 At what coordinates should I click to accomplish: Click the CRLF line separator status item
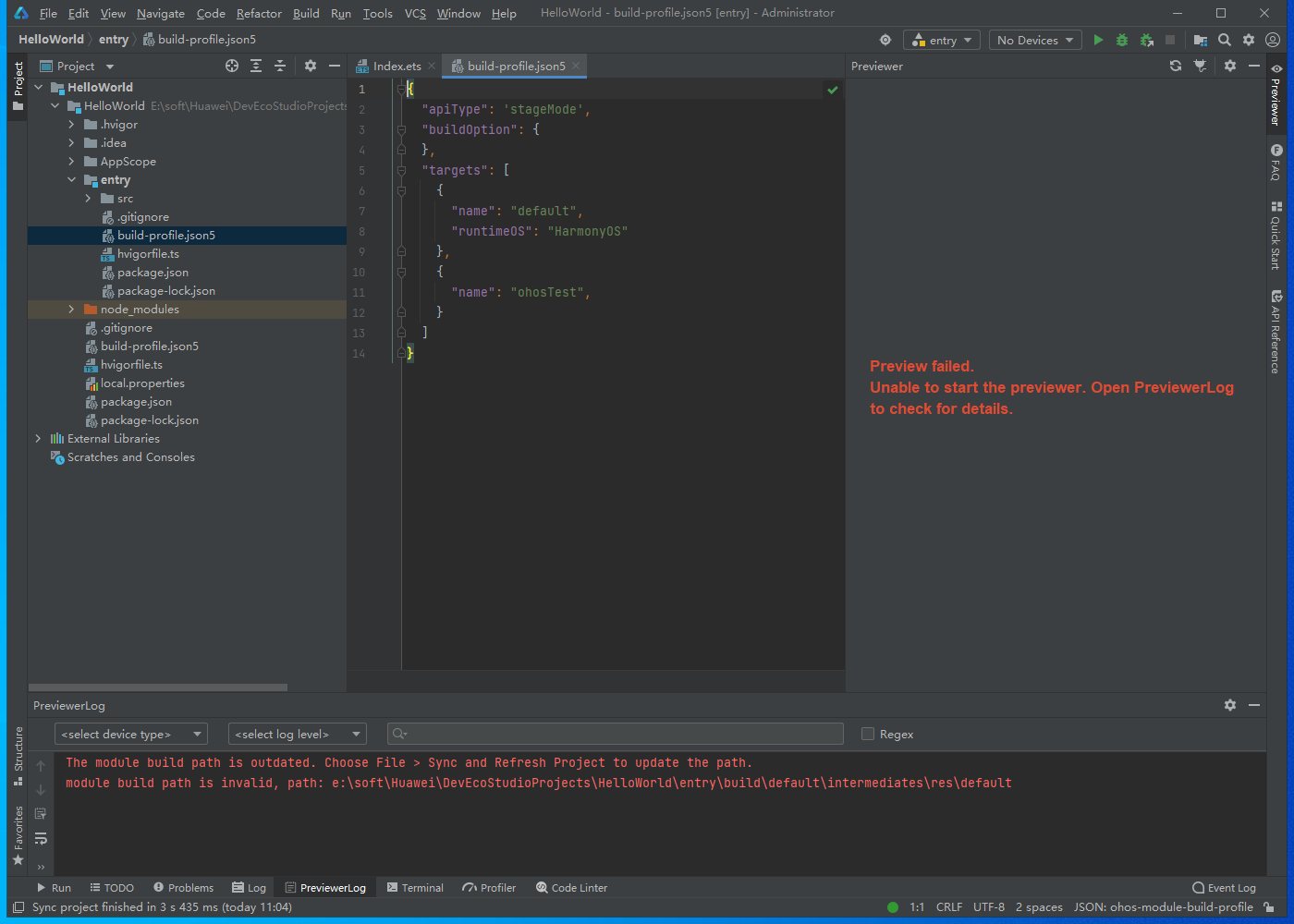point(949,907)
